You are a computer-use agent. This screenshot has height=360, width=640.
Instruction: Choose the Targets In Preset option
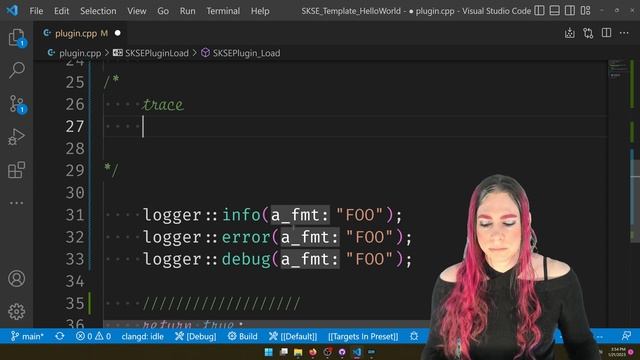click(363, 336)
